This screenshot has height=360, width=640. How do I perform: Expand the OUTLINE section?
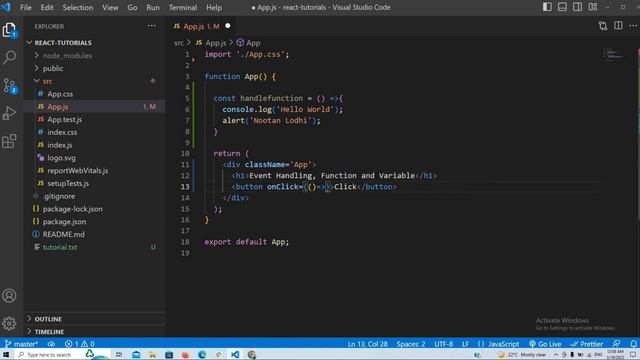click(x=95, y=319)
